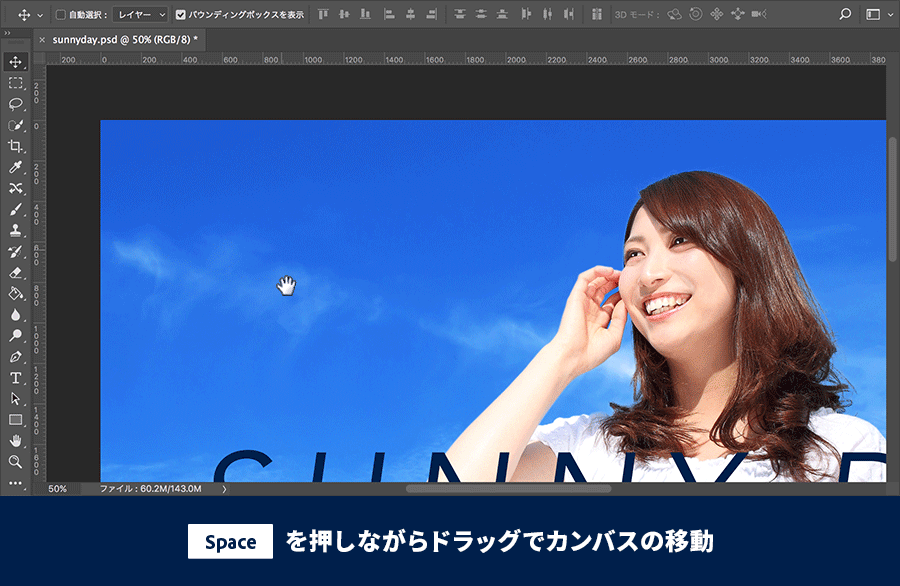Screen dimensions: 900x586
Task: Open the レイヤー auto-select dropdown
Action: (x=140, y=14)
